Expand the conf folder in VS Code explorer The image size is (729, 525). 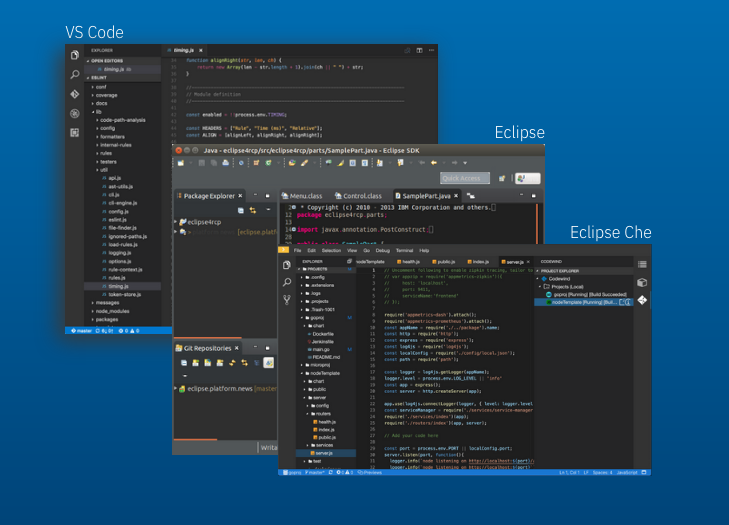[101, 87]
